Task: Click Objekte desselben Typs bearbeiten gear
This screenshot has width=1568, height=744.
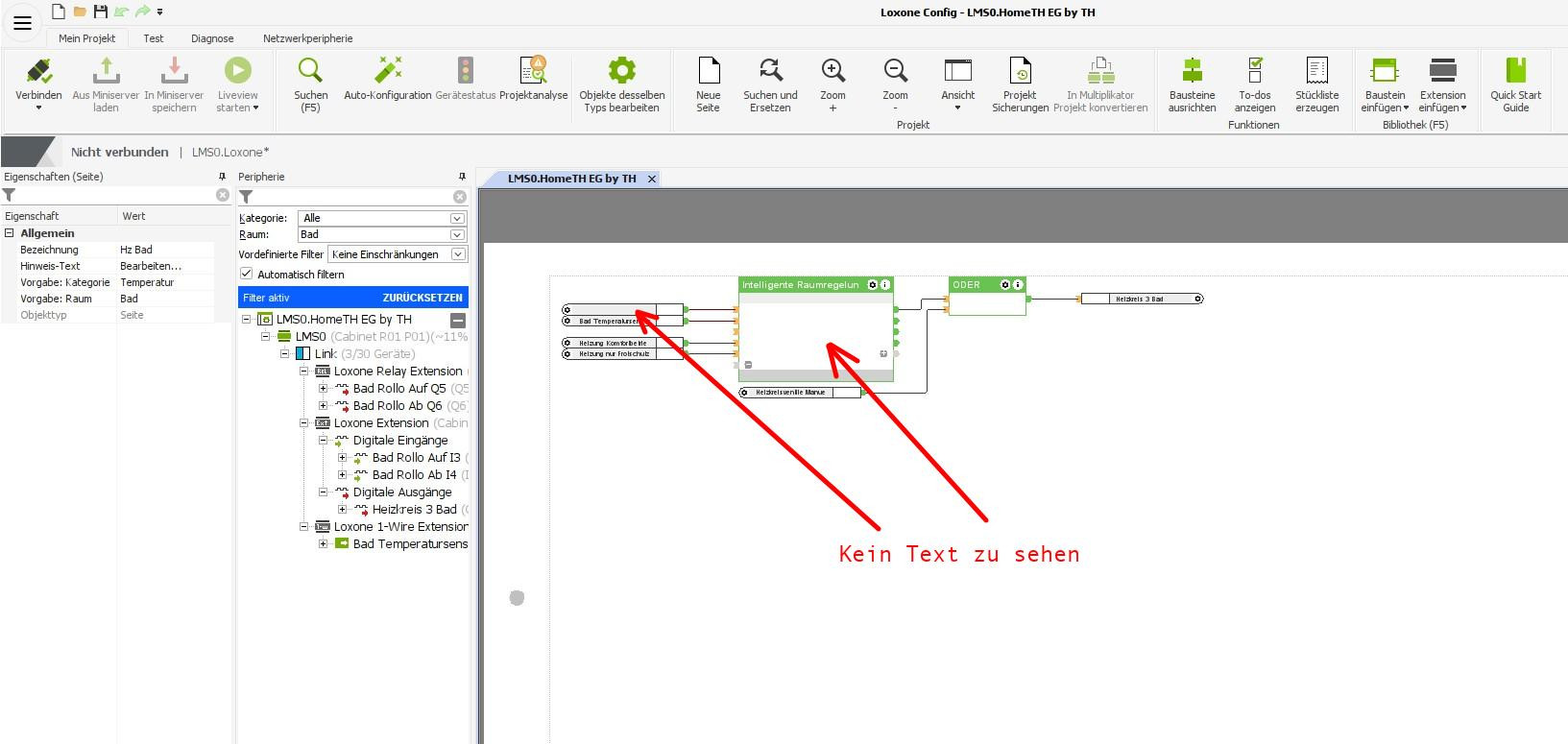Action: pyautogui.click(x=622, y=70)
